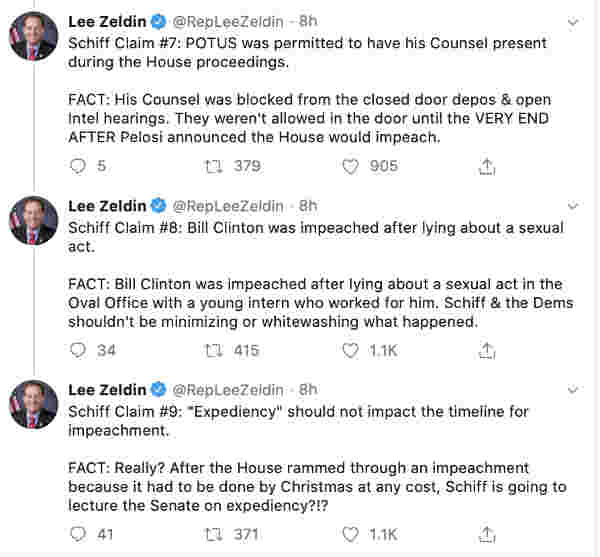Image resolution: width=600 pixels, height=557 pixels.
Task: Visit @RepLeeZeldin handle on Claim #8 tweet
Action: (228, 206)
